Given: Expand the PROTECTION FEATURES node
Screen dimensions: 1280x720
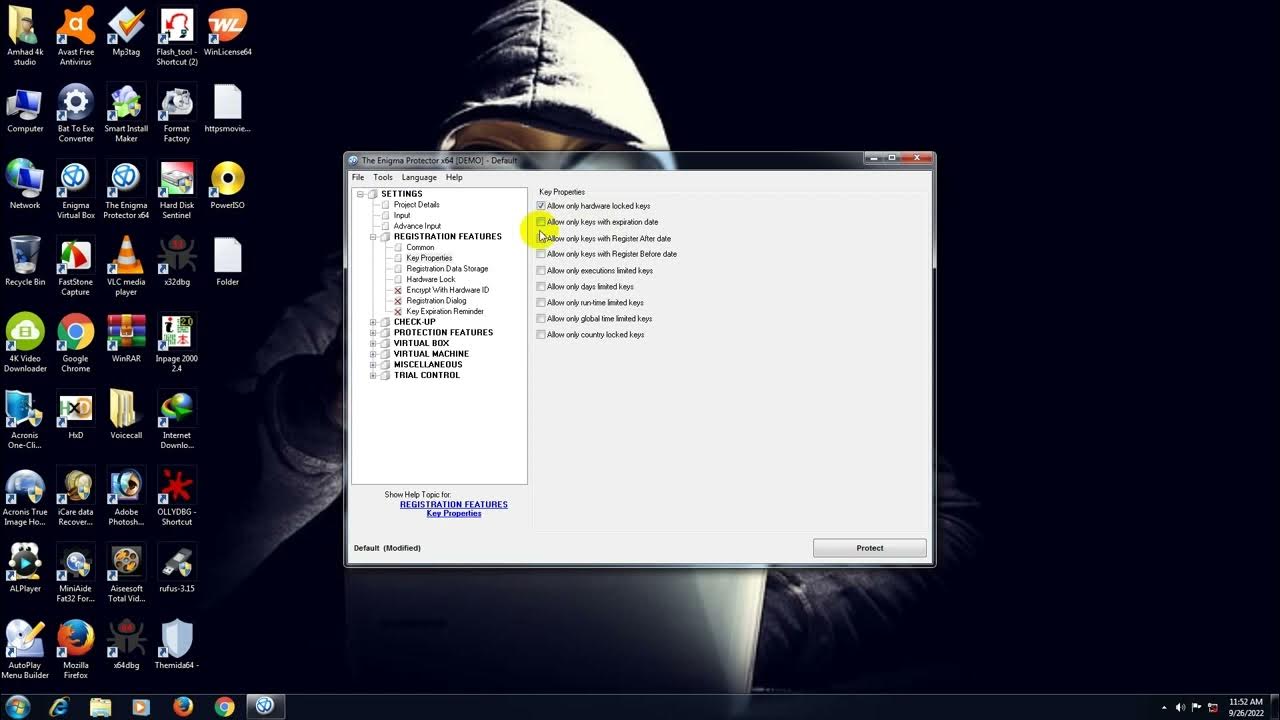Looking at the screenshot, I should 373,333.
